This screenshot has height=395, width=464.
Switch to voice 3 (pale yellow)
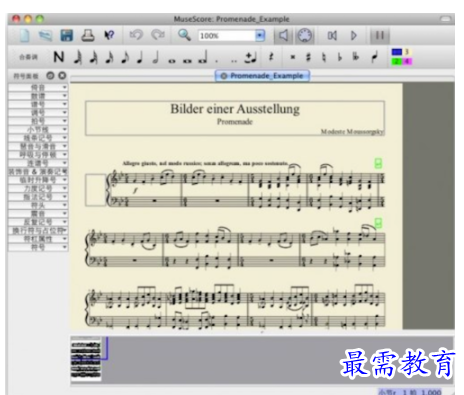tap(408, 52)
